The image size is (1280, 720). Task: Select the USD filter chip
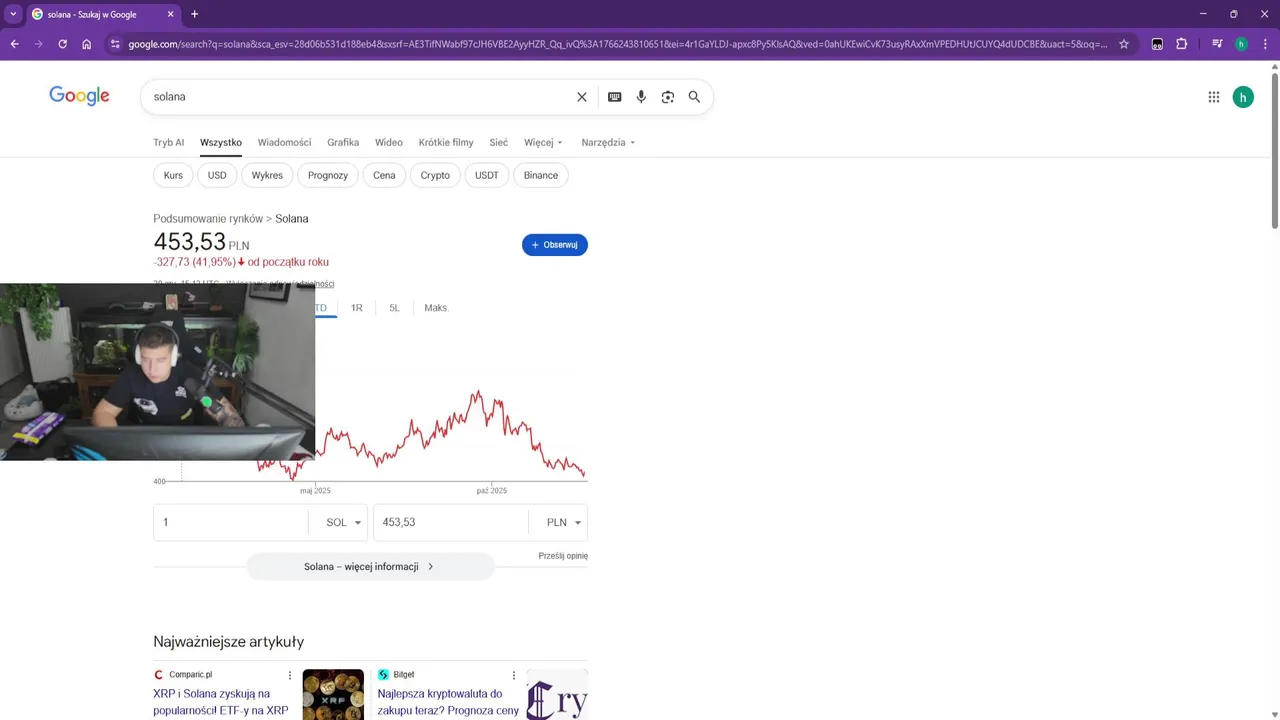217,175
